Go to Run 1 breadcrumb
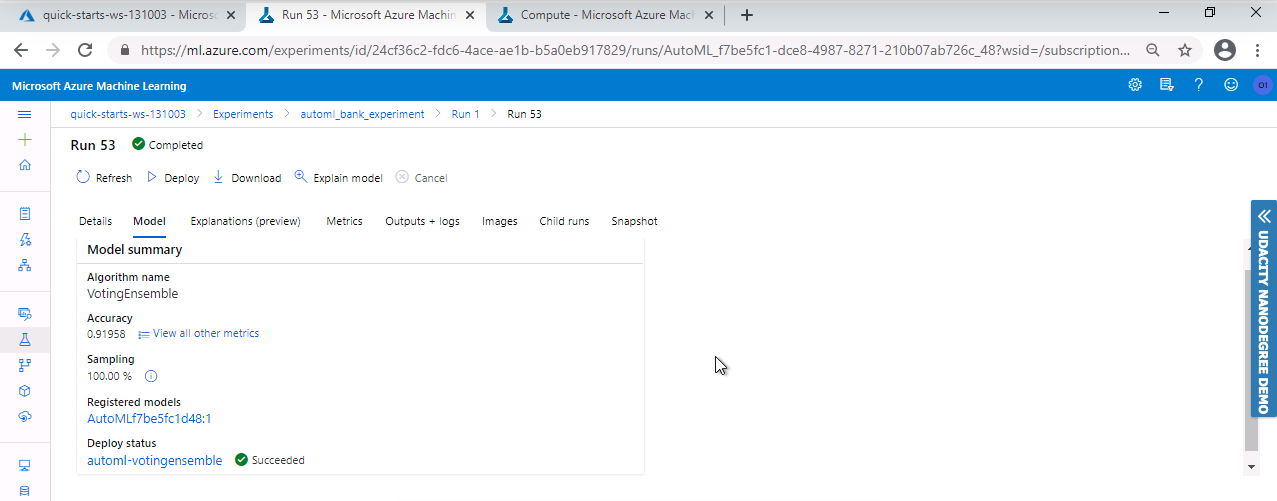The height and width of the screenshot is (501, 1277). 466,114
